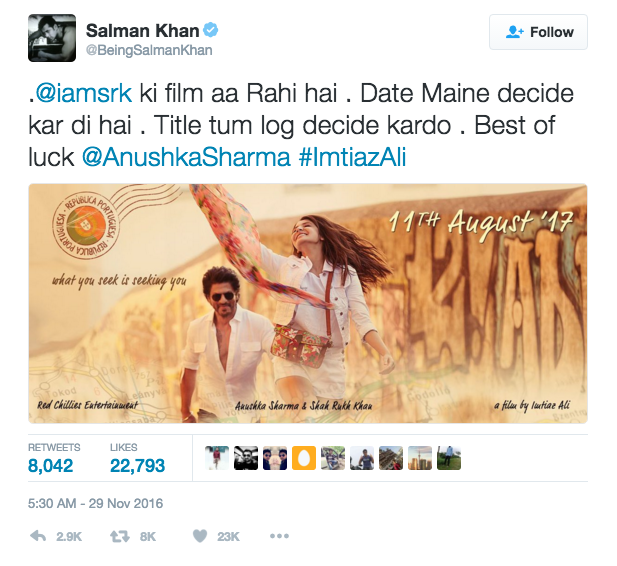Image resolution: width=617 pixels, height=566 pixels.
Task: Click the blue verified badge
Action: (x=211, y=30)
